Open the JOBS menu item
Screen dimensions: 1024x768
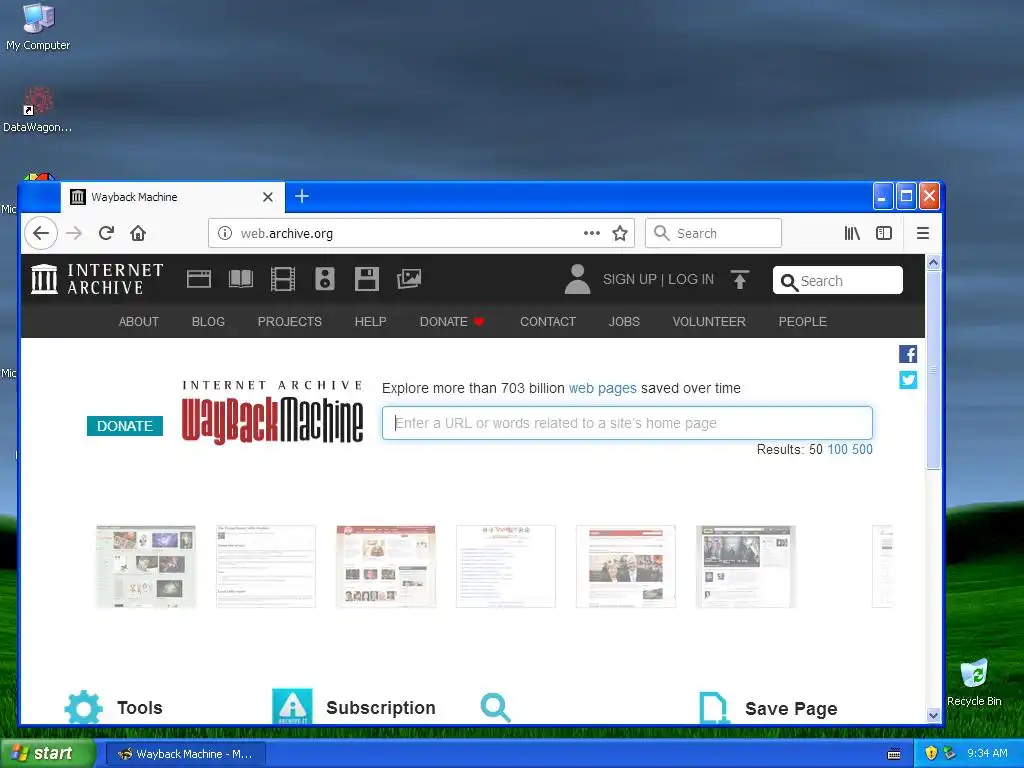(x=624, y=321)
